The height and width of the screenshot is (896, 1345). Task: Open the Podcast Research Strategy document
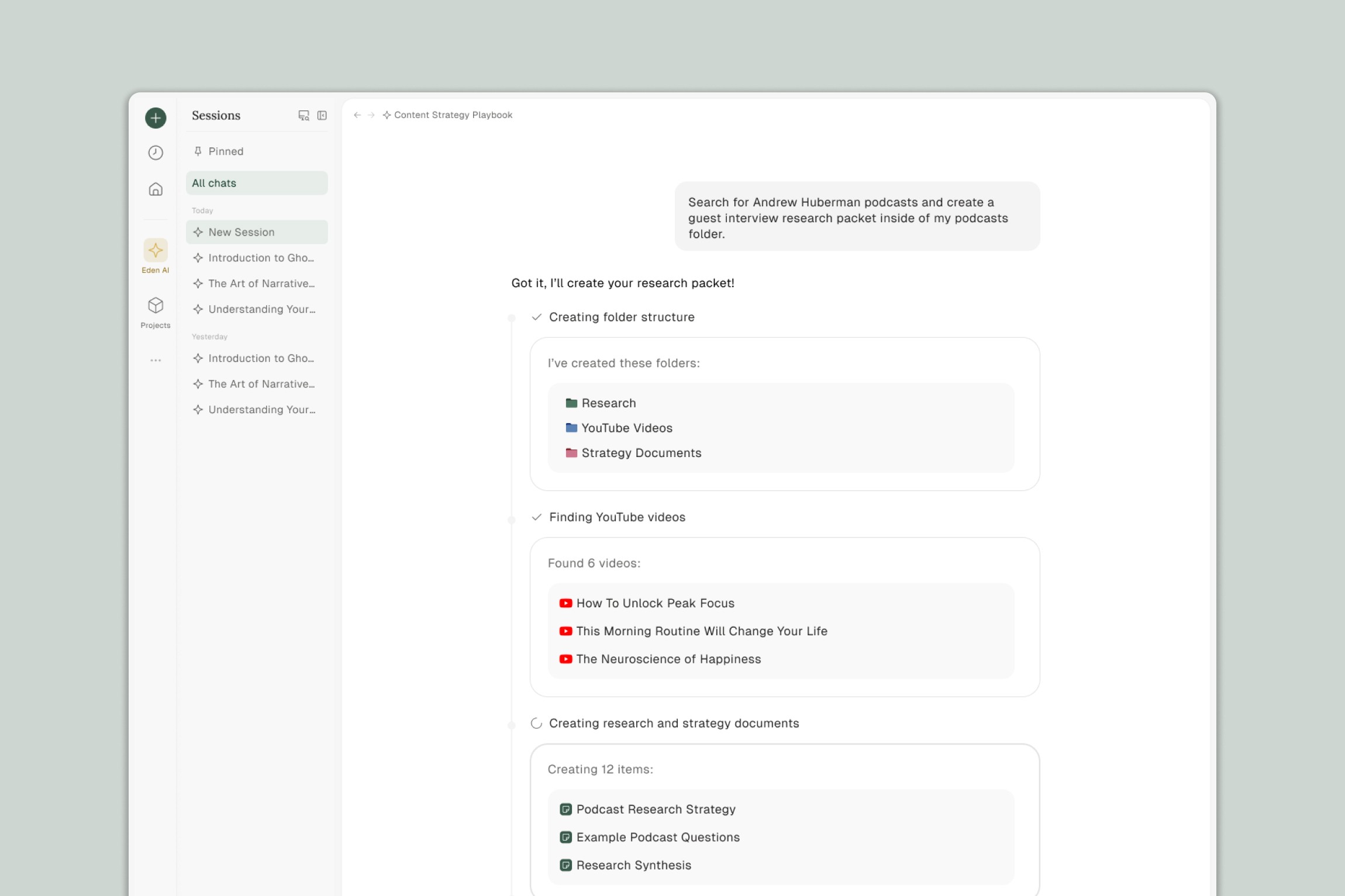point(655,809)
